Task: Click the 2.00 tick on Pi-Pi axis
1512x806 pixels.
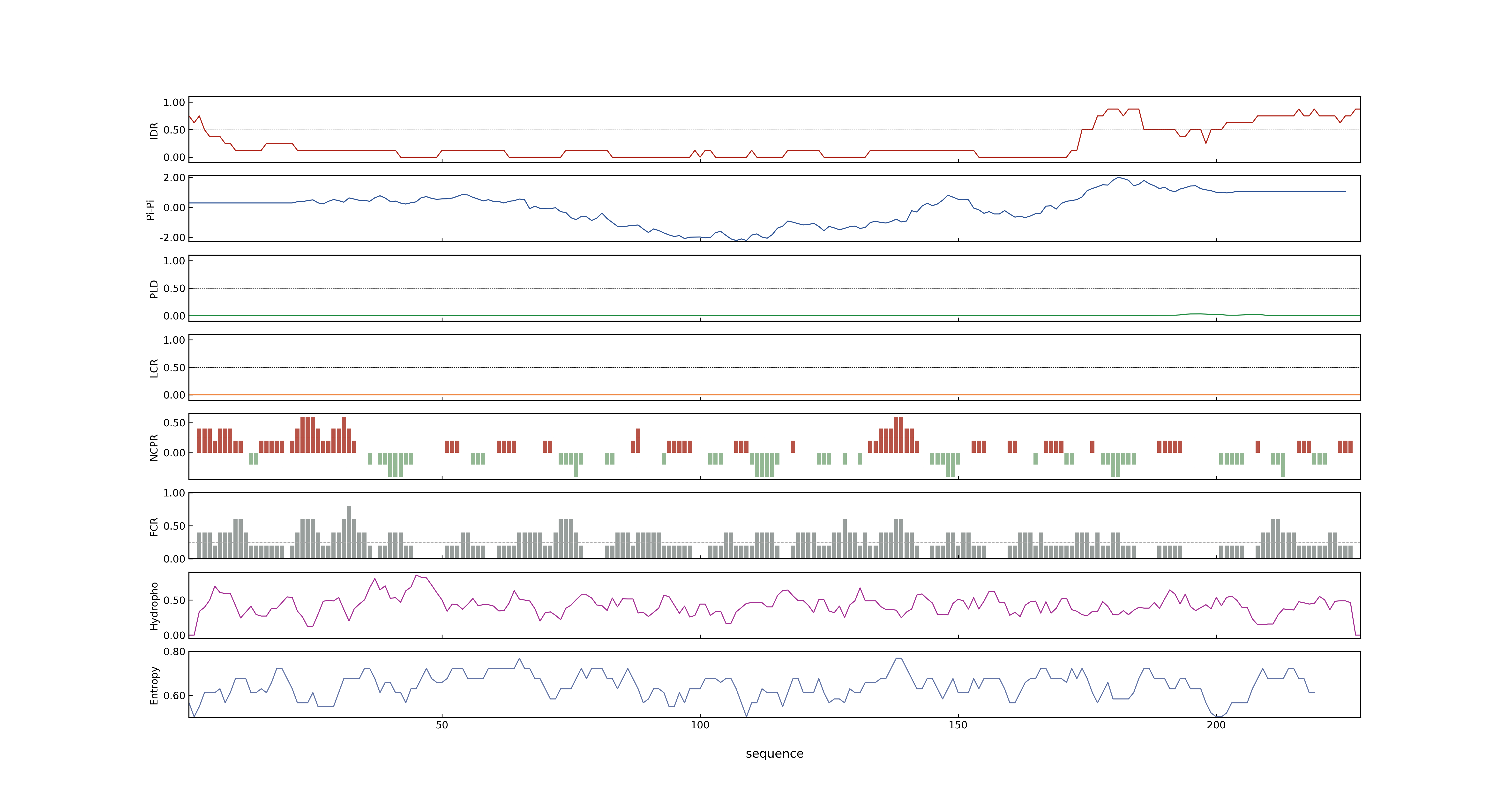Action: [174, 177]
